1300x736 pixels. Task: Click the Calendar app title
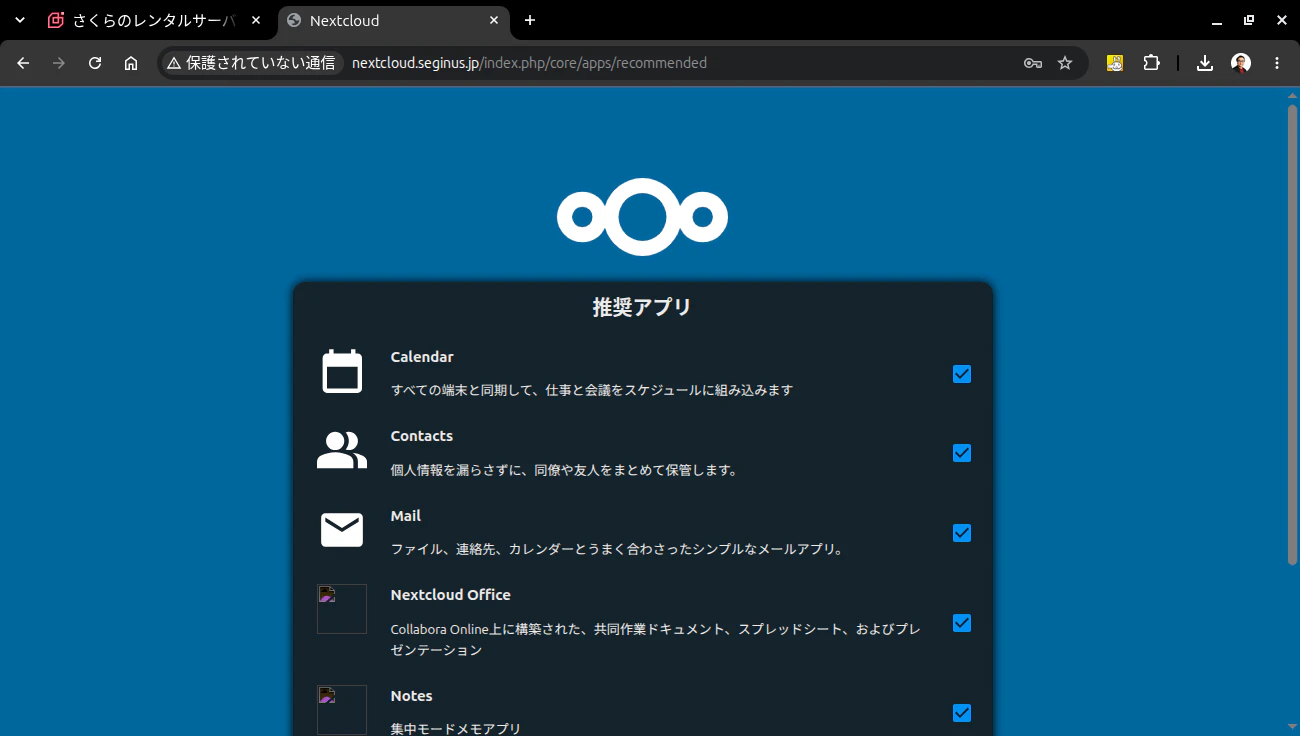point(422,357)
